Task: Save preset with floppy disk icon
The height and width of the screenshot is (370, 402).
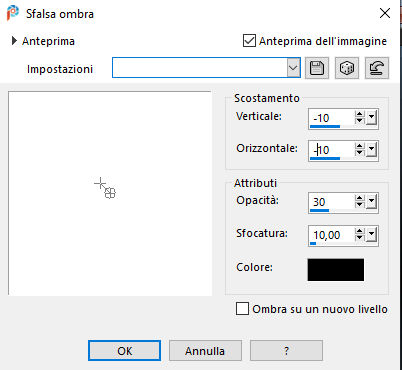Action: (317, 68)
